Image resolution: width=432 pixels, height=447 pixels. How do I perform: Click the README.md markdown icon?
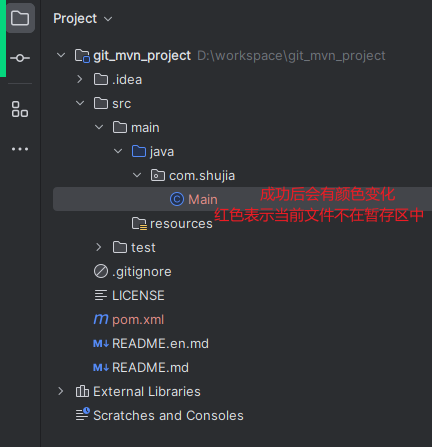[101, 367]
